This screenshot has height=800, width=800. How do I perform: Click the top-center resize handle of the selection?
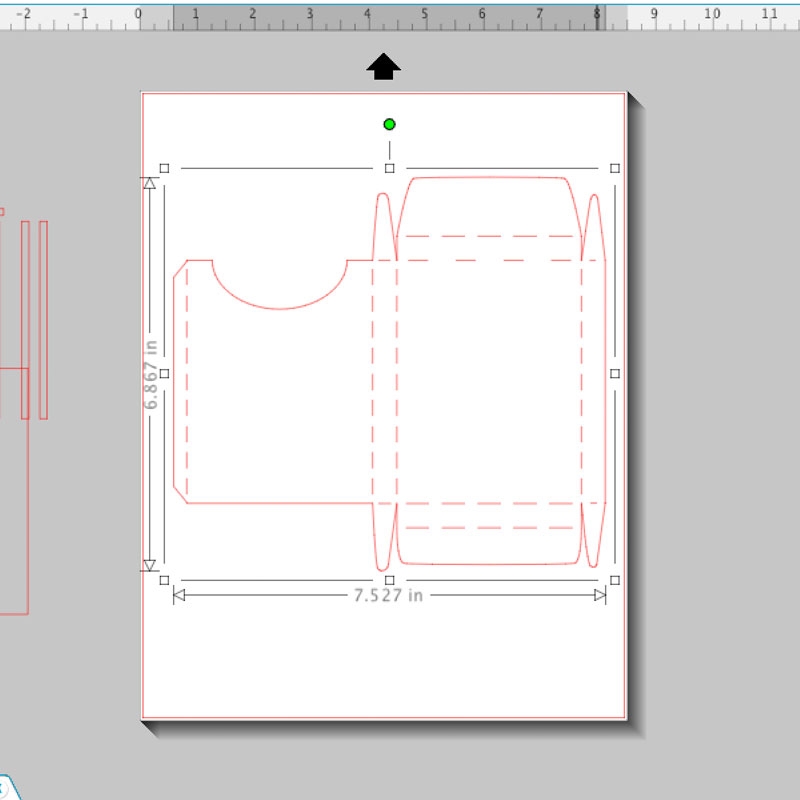point(389,168)
